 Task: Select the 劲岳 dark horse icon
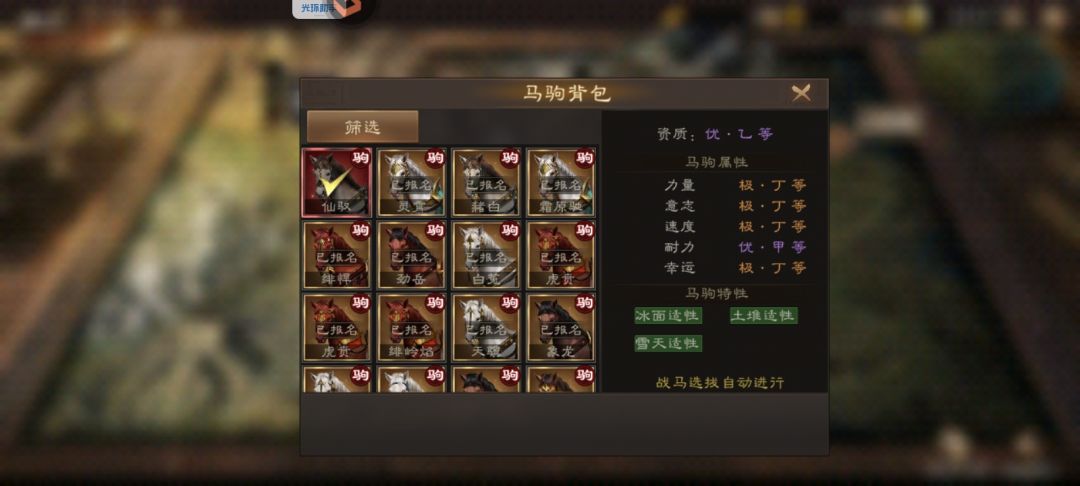[411, 255]
